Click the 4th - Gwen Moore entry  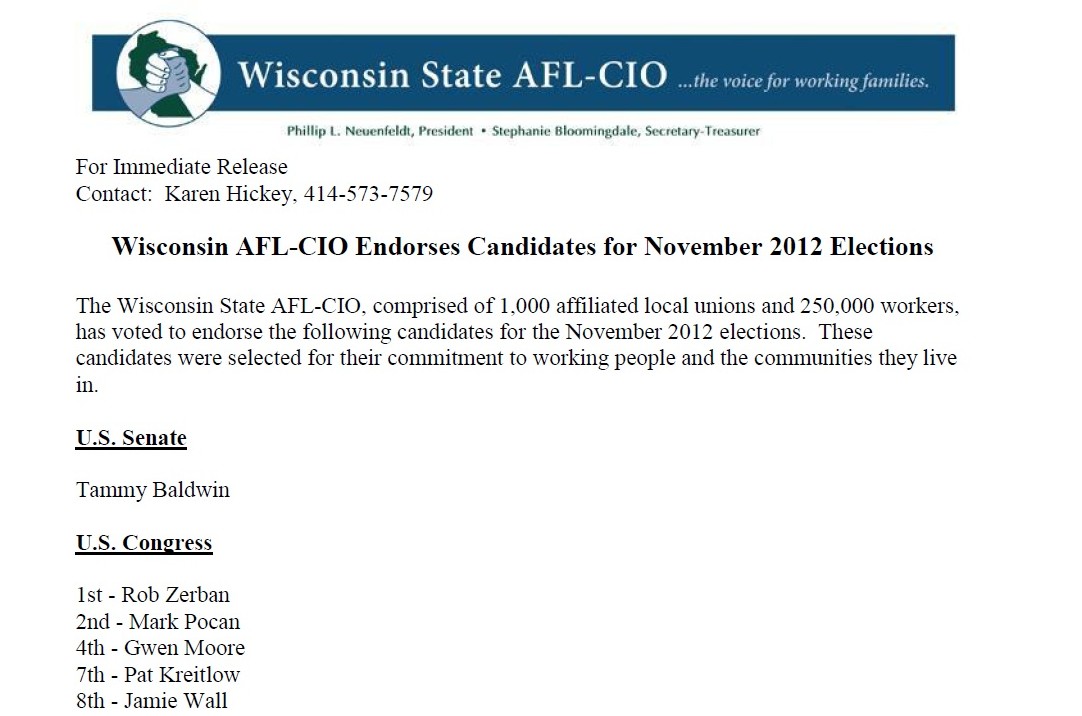pyautogui.click(x=160, y=648)
